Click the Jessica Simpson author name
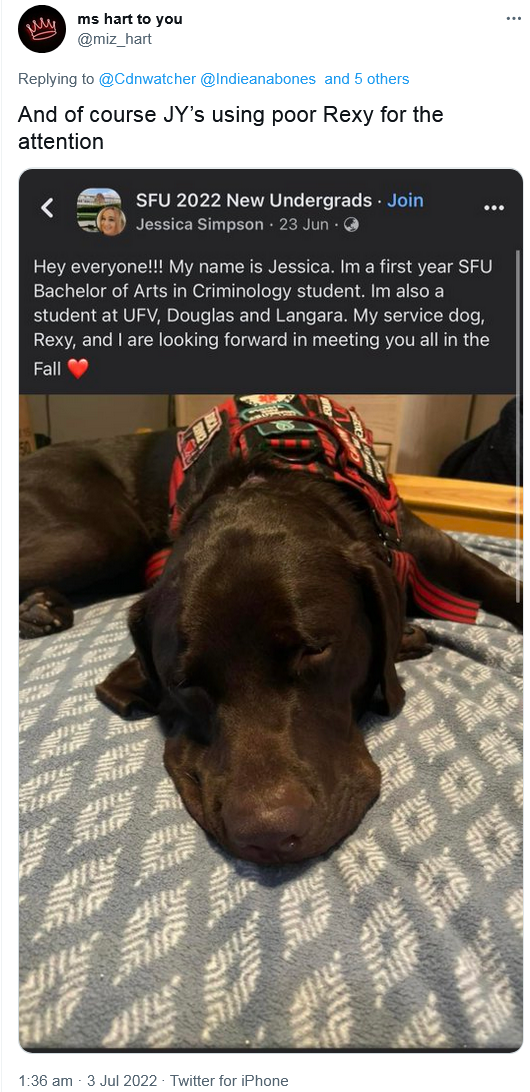This screenshot has width=530, height=1092. pos(200,225)
